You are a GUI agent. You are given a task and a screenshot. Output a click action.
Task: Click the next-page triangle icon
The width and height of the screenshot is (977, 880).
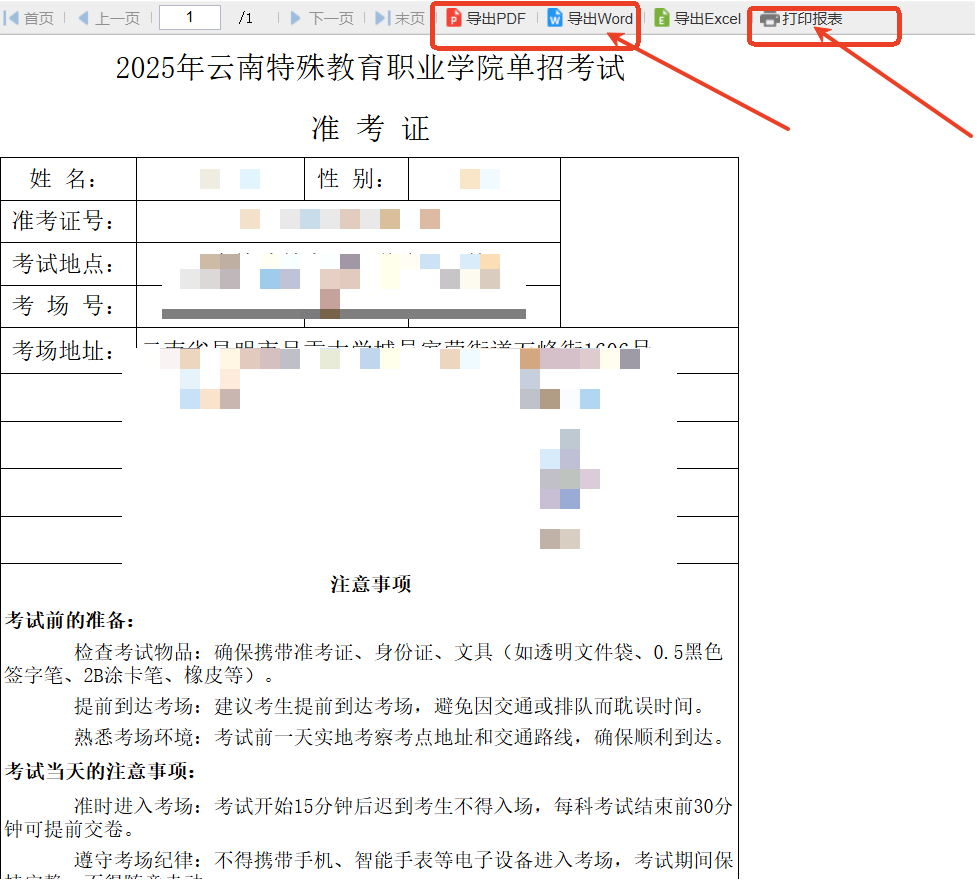click(x=296, y=18)
